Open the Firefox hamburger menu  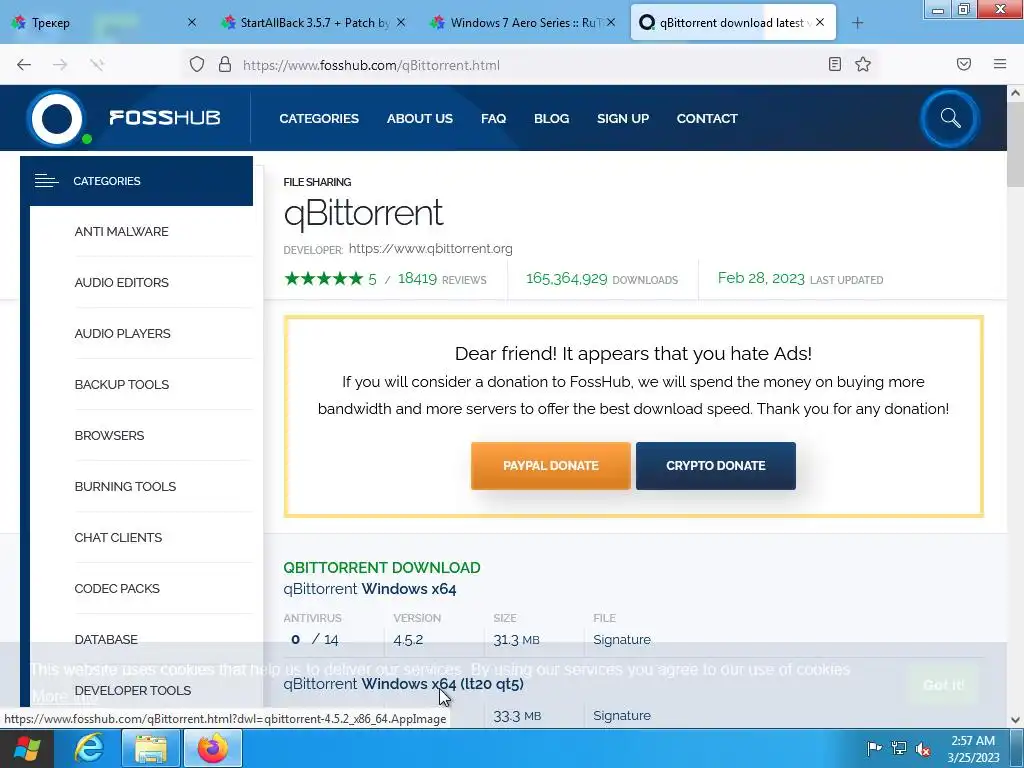[x=1000, y=64]
